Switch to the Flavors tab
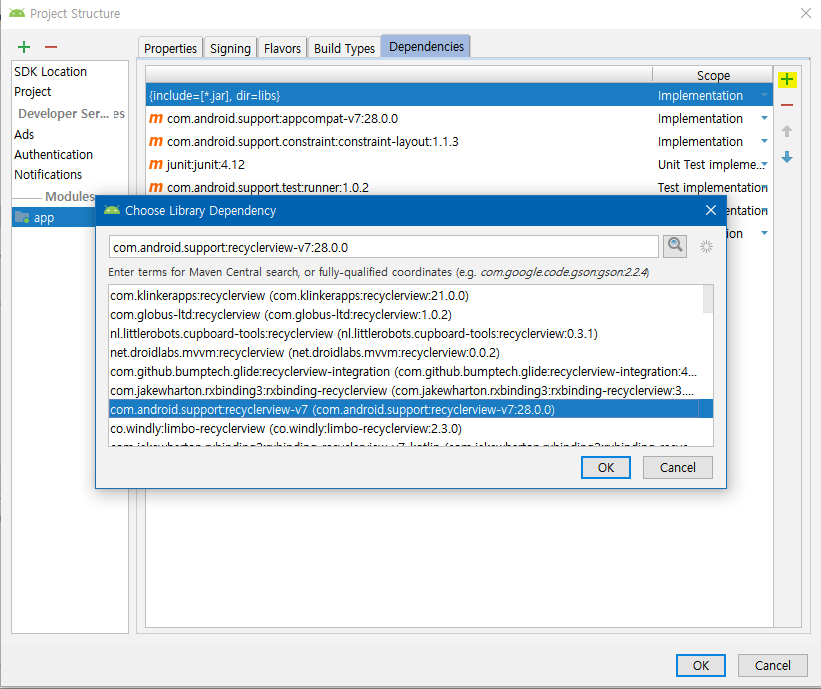Screen dimensions: 821x689 pyautogui.click(x=282, y=48)
